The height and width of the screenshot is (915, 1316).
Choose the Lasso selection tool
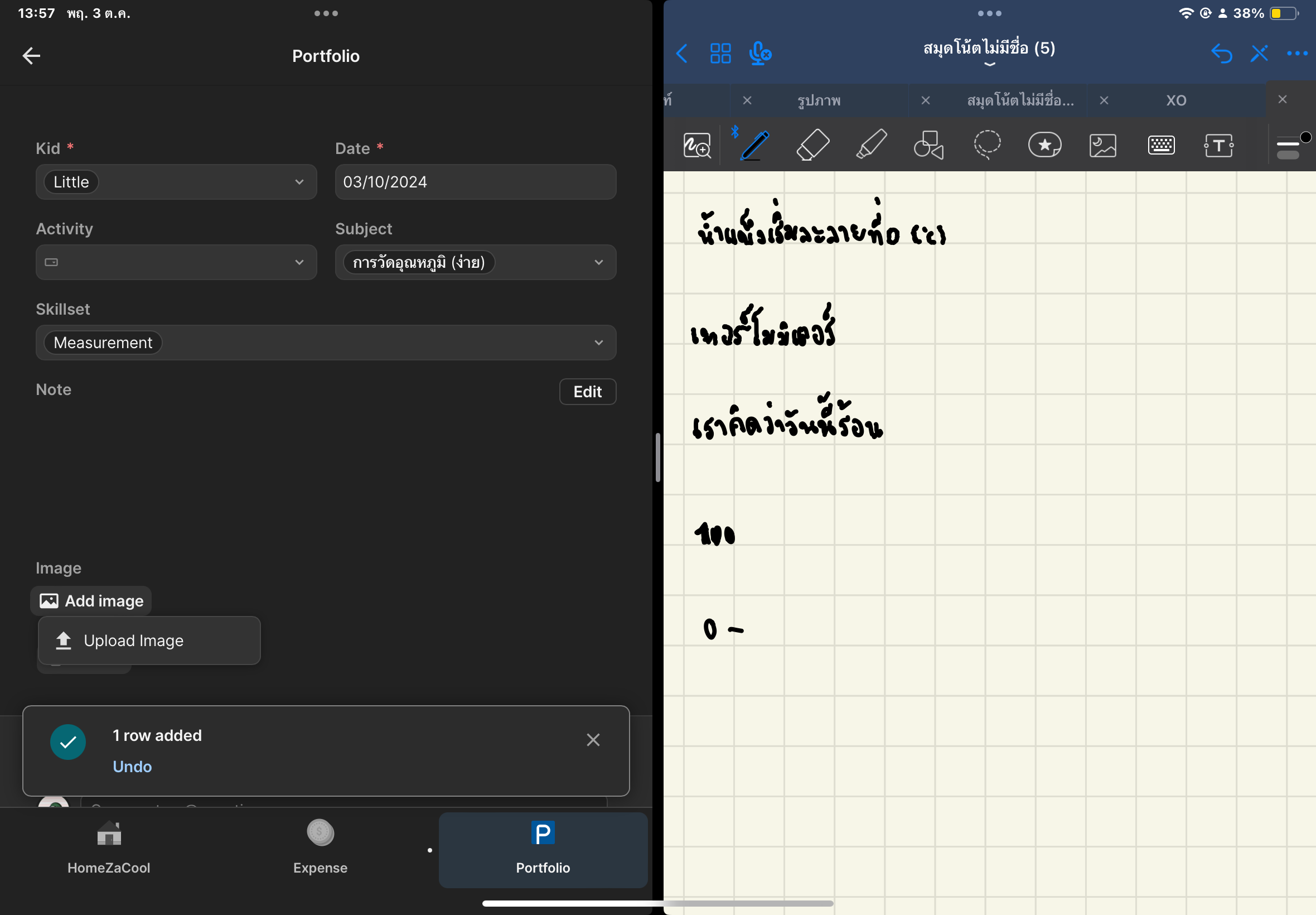tap(986, 145)
